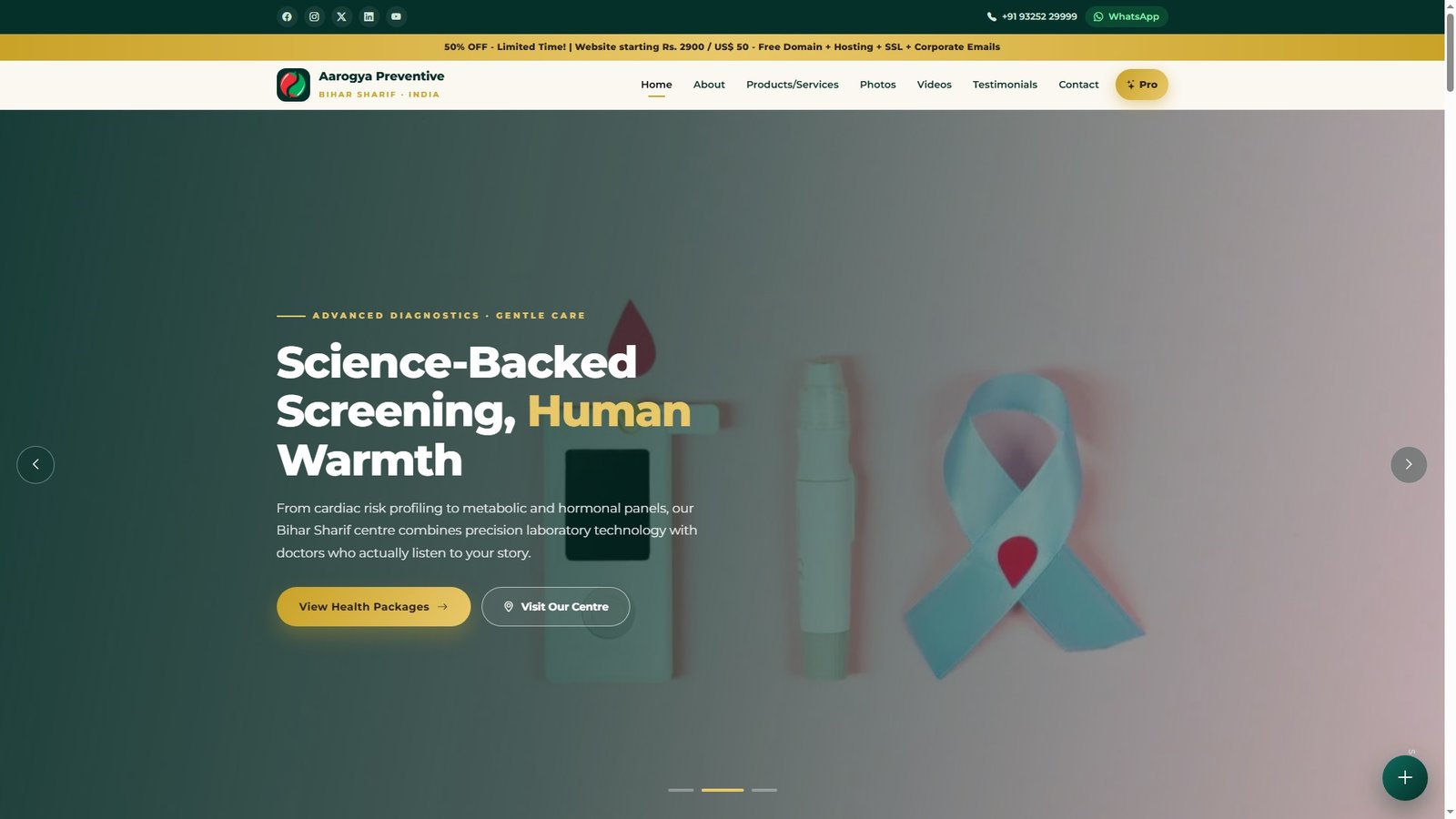Viewport: 1456px width, 819px height.
Task: Go to the Home menu item
Action: click(656, 85)
